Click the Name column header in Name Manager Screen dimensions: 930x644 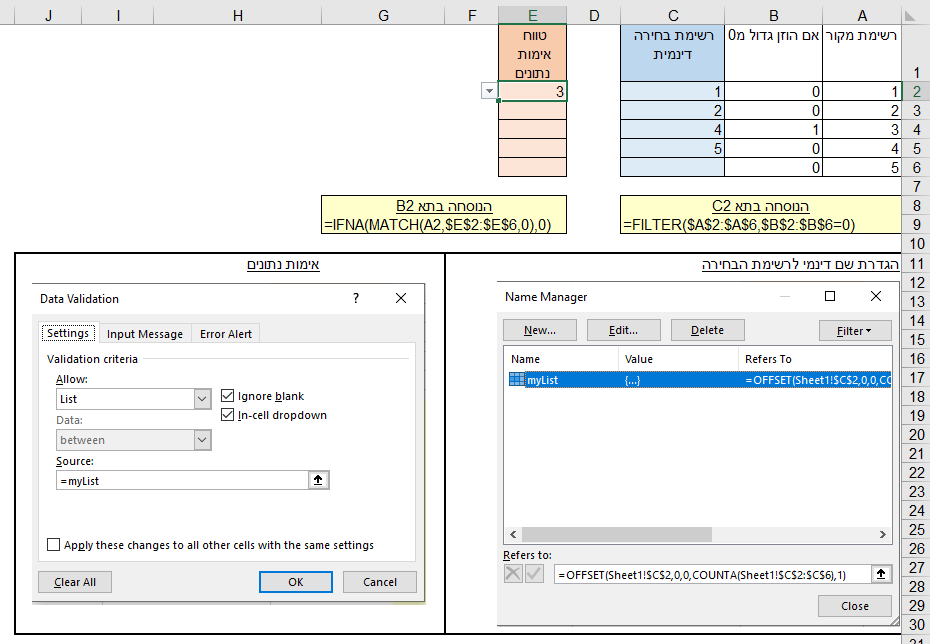point(561,359)
